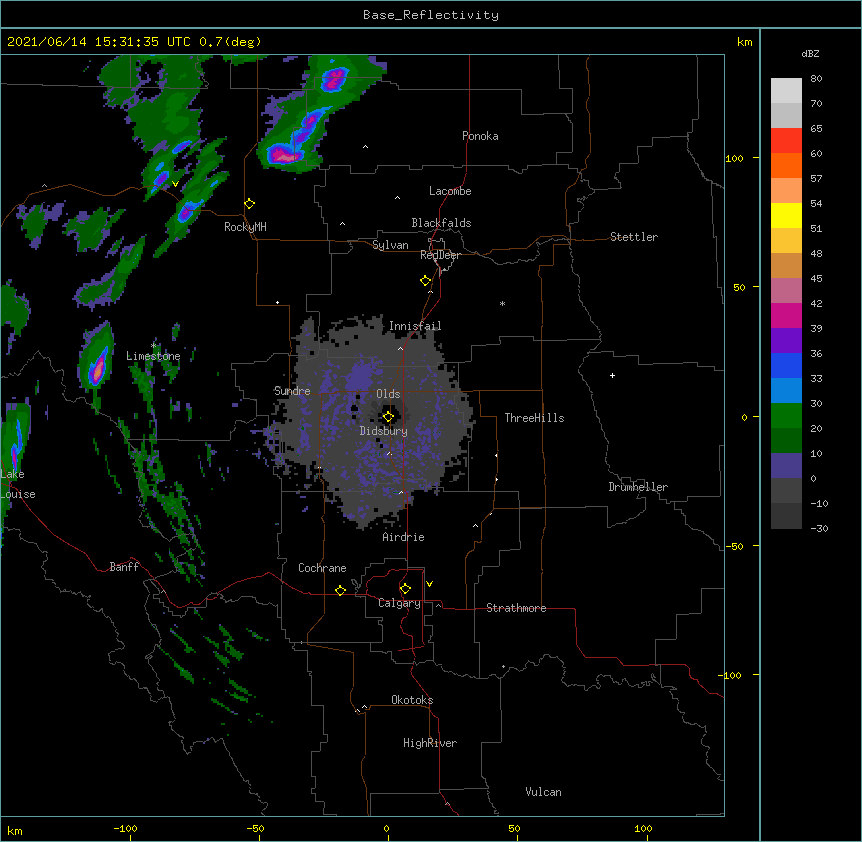Click the Lacombe city label

(x=450, y=191)
